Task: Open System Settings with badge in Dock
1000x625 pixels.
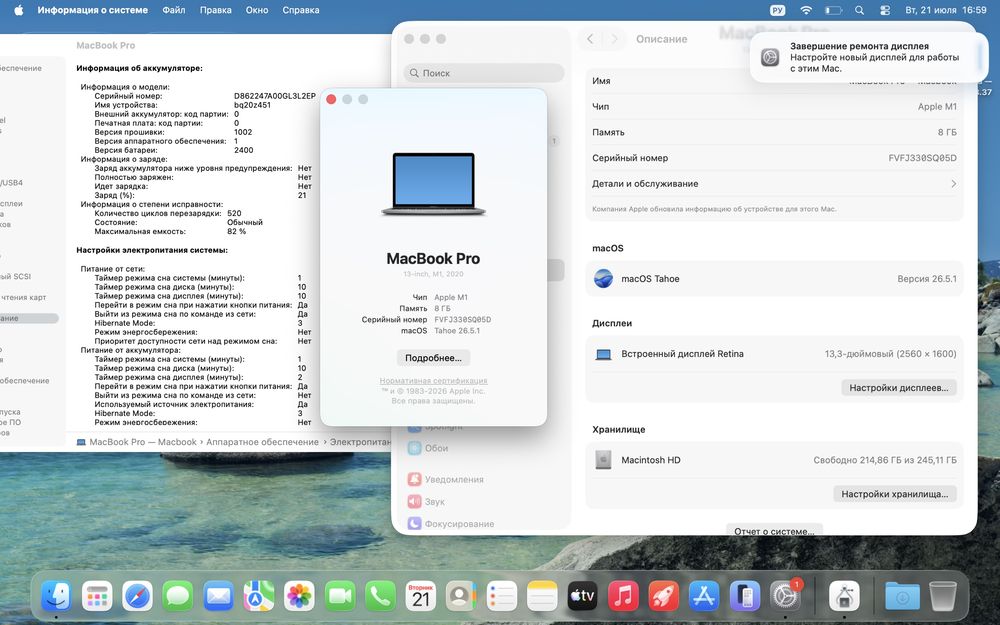Action: click(785, 596)
